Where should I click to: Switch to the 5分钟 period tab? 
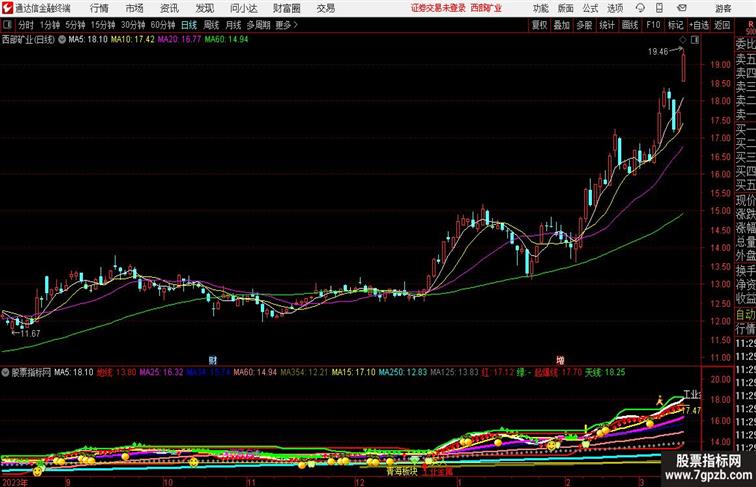[x=75, y=25]
